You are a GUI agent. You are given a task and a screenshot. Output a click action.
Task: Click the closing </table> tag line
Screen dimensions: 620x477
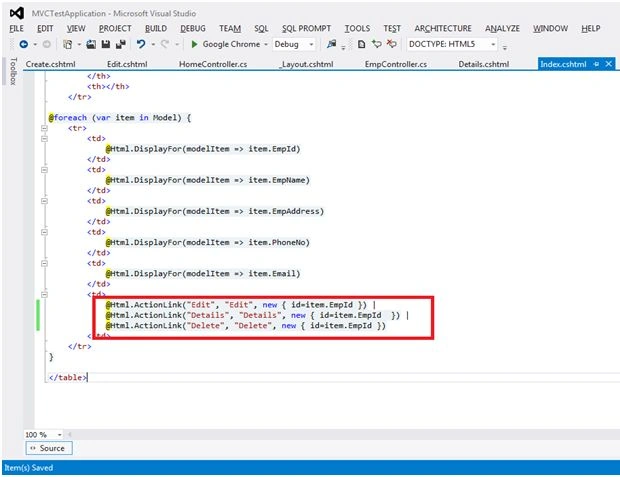(x=68, y=377)
